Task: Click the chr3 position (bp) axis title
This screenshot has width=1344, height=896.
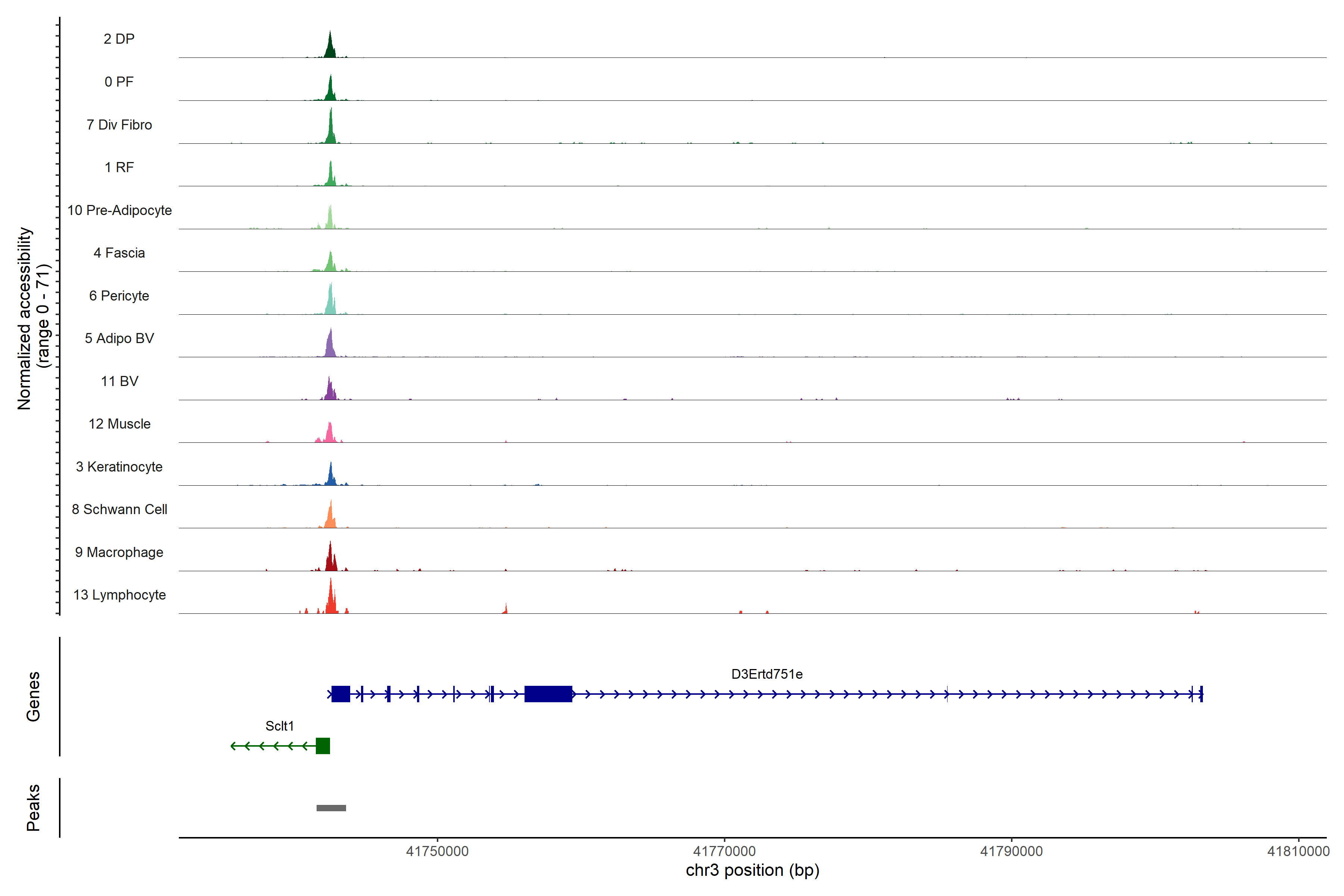Action: 753,870
